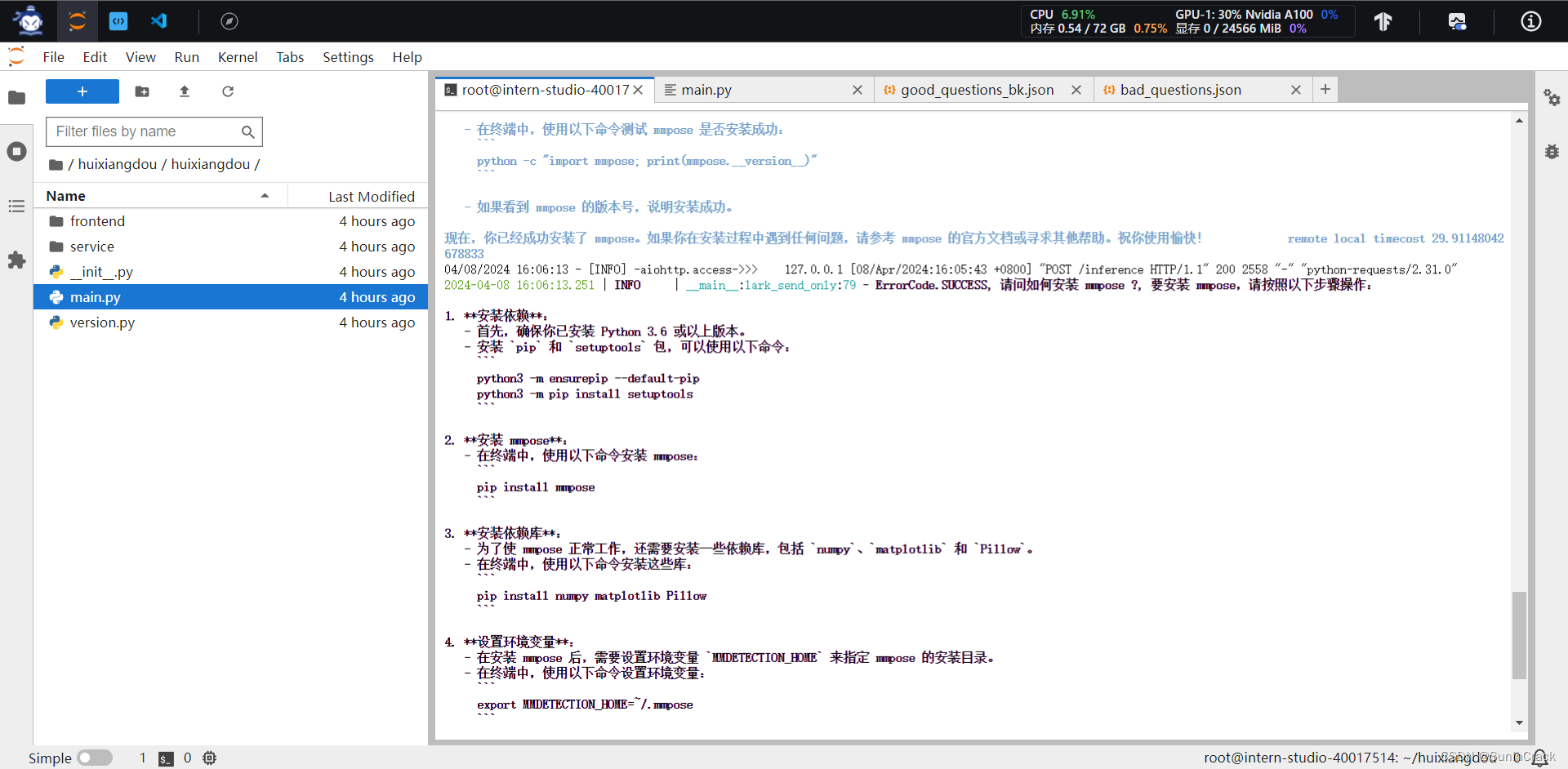Open the debugger bug icon
This screenshot has height=769, width=1568.
click(x=1552, y=152)
